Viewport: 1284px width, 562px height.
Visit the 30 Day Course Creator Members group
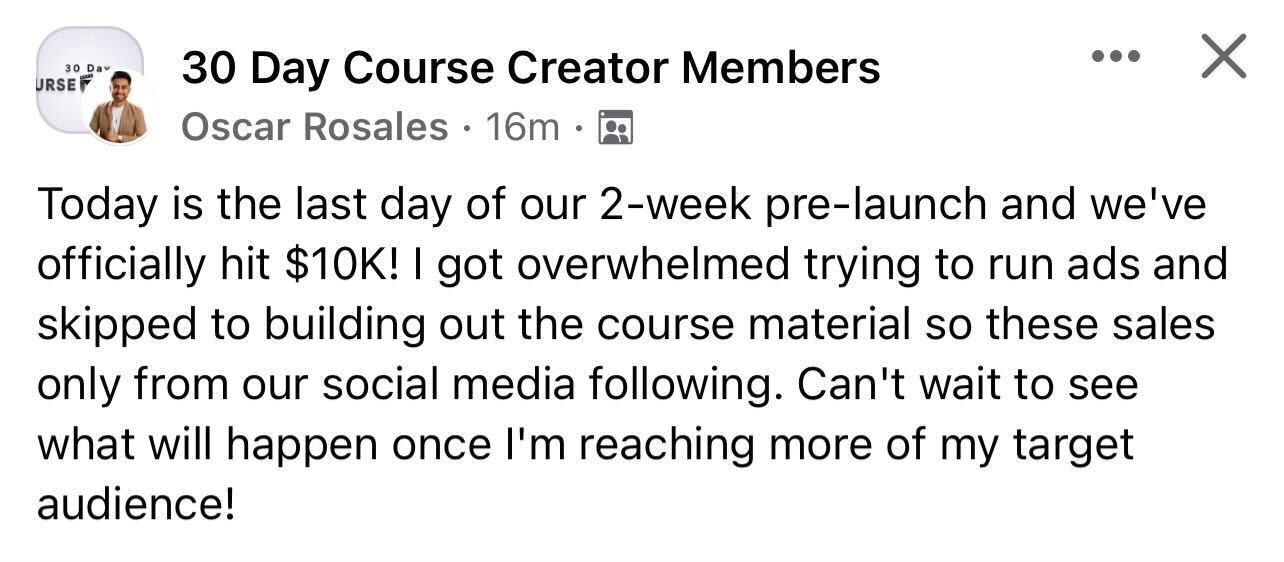pos(531,68)
